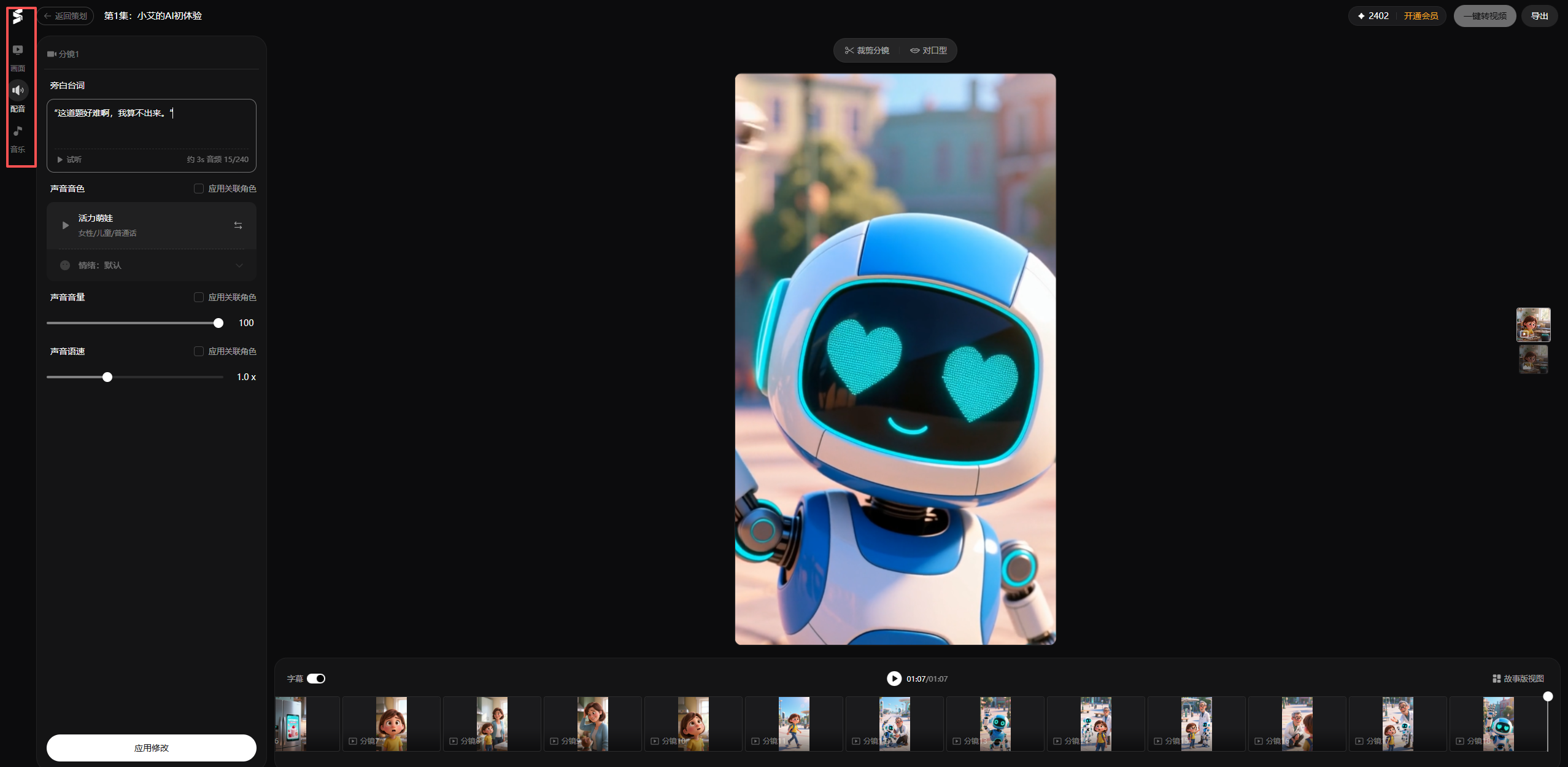Screen dimensions: 1568x767
Task: Check 应用关联角色 for 声音音量
Action: click(x=199, y=297)
